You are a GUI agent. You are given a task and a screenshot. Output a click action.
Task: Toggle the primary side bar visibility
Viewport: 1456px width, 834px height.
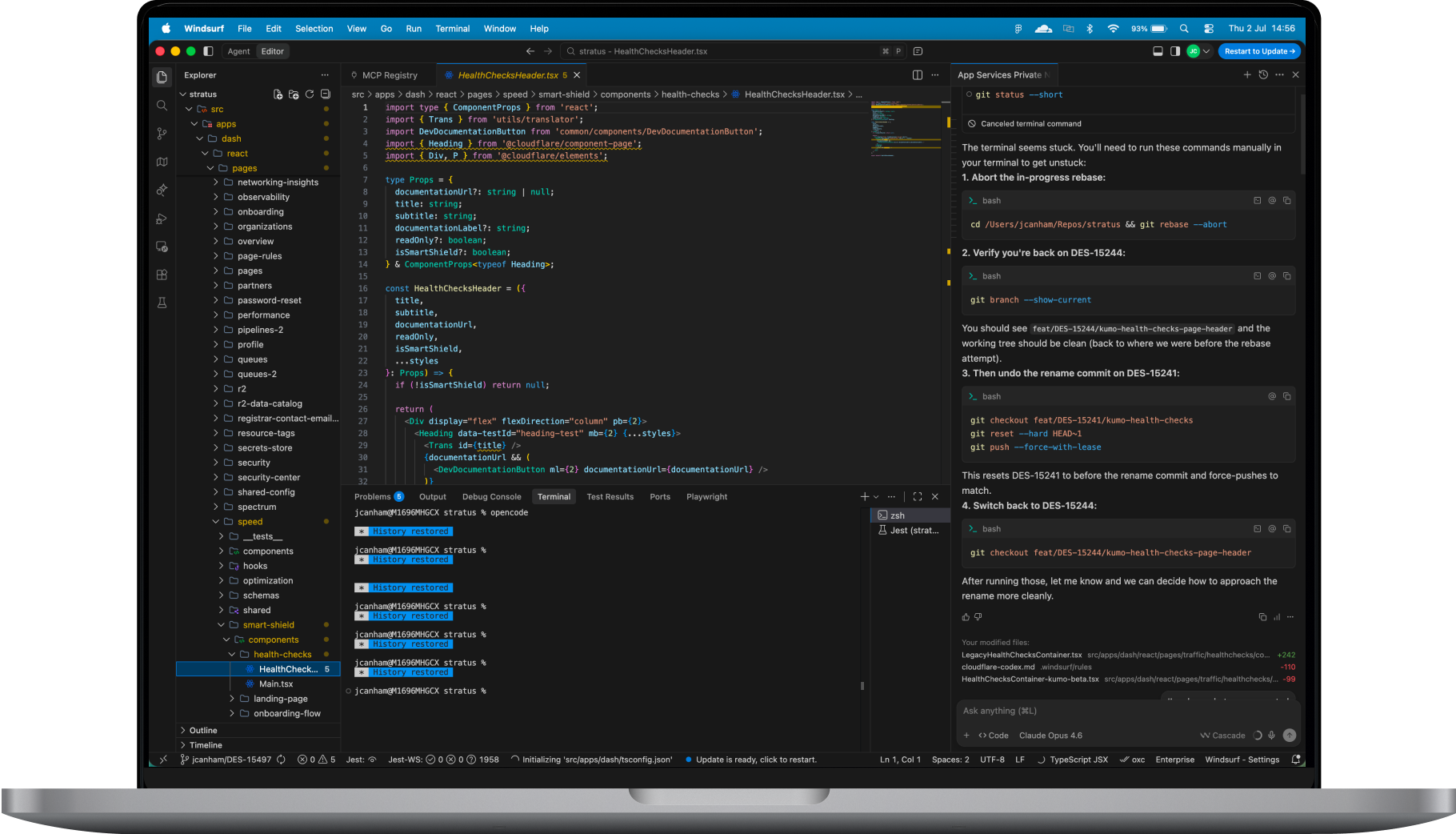pyautogui.click(x=208, y=51)
